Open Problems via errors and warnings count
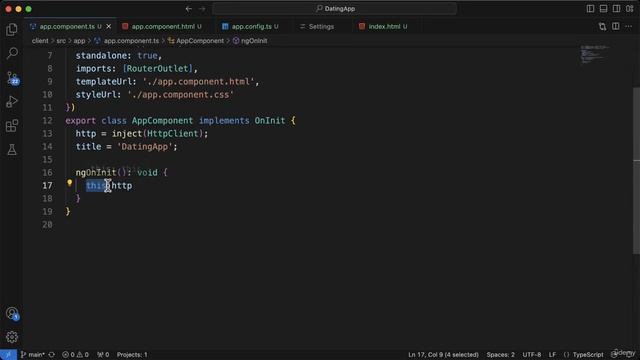Viewport: 640px width, 360px height. pos(76,355)
